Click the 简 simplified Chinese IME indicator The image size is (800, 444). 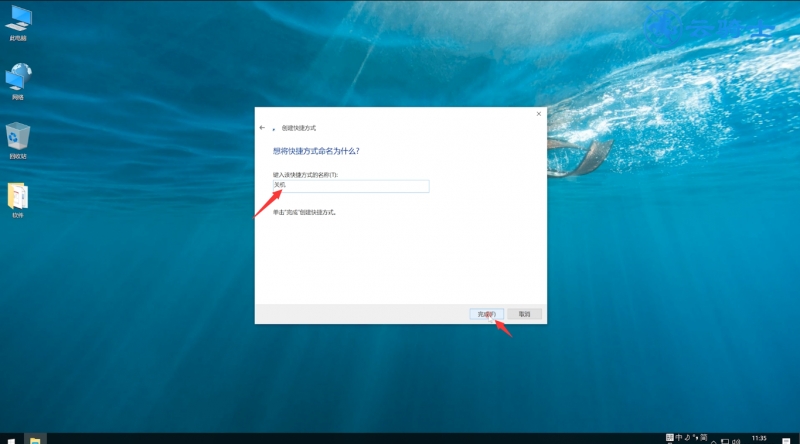click(704, 437)
